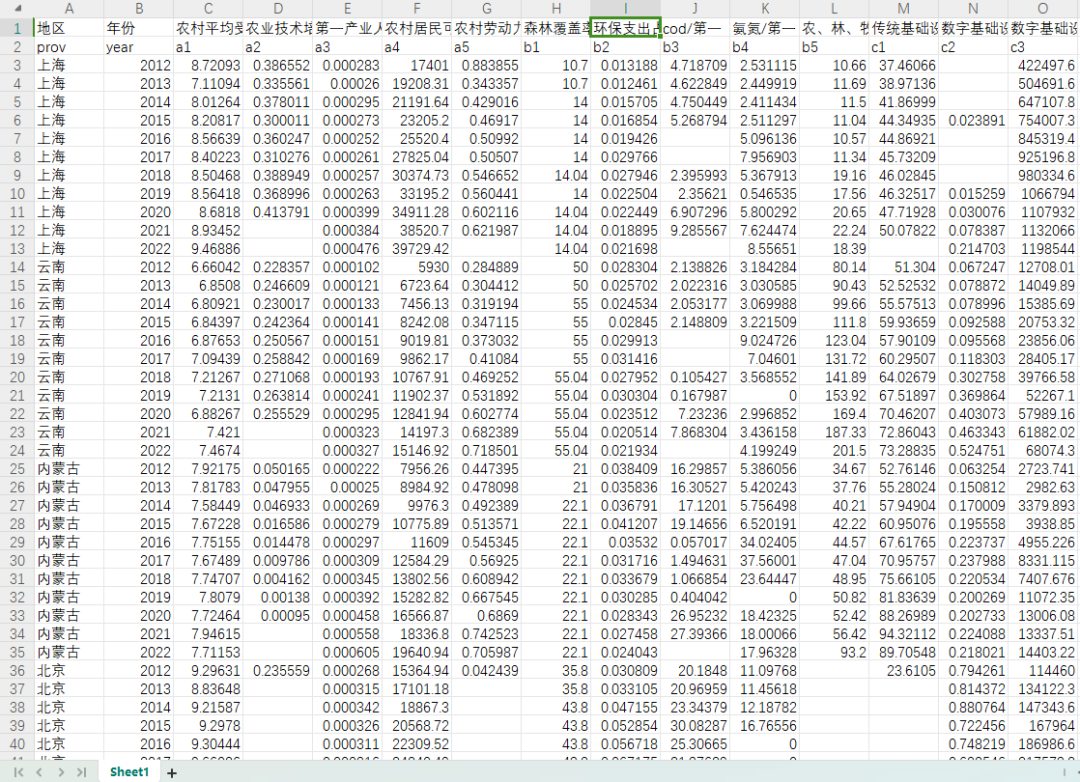Click the next sheet arrow
1080x782 pixels.
click(x=61, y=772)
